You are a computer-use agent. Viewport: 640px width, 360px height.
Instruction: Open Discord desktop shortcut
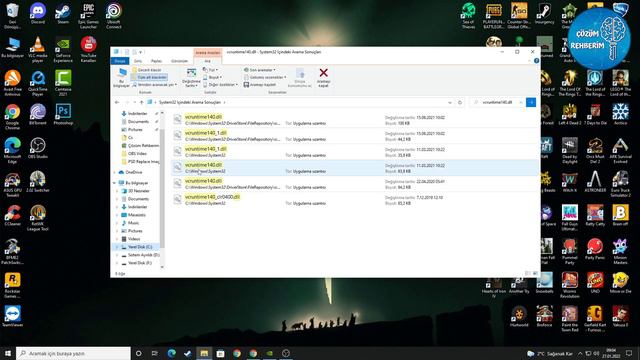(x=38, y=14)
